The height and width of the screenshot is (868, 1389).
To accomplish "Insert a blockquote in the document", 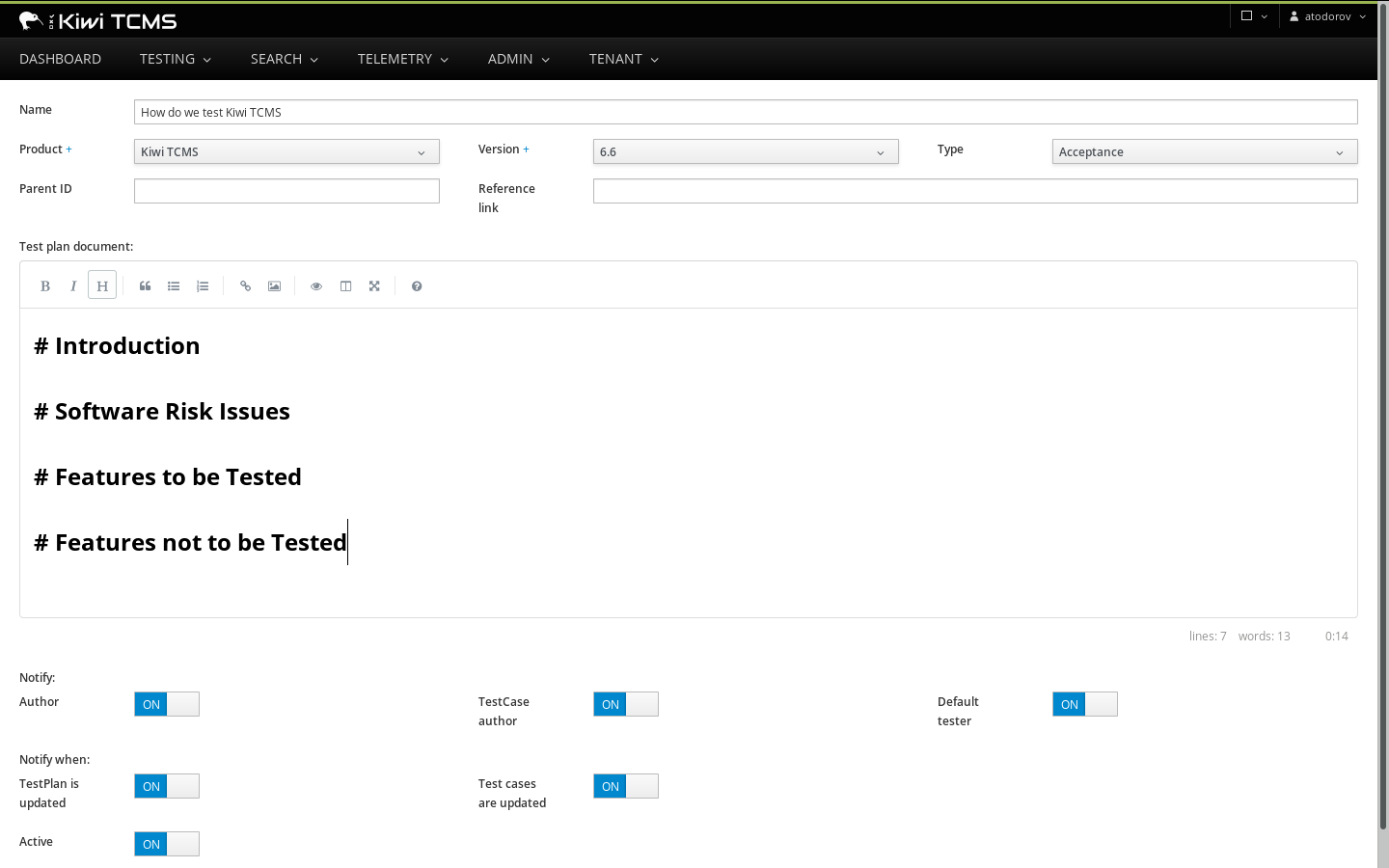I will (145, 285).
